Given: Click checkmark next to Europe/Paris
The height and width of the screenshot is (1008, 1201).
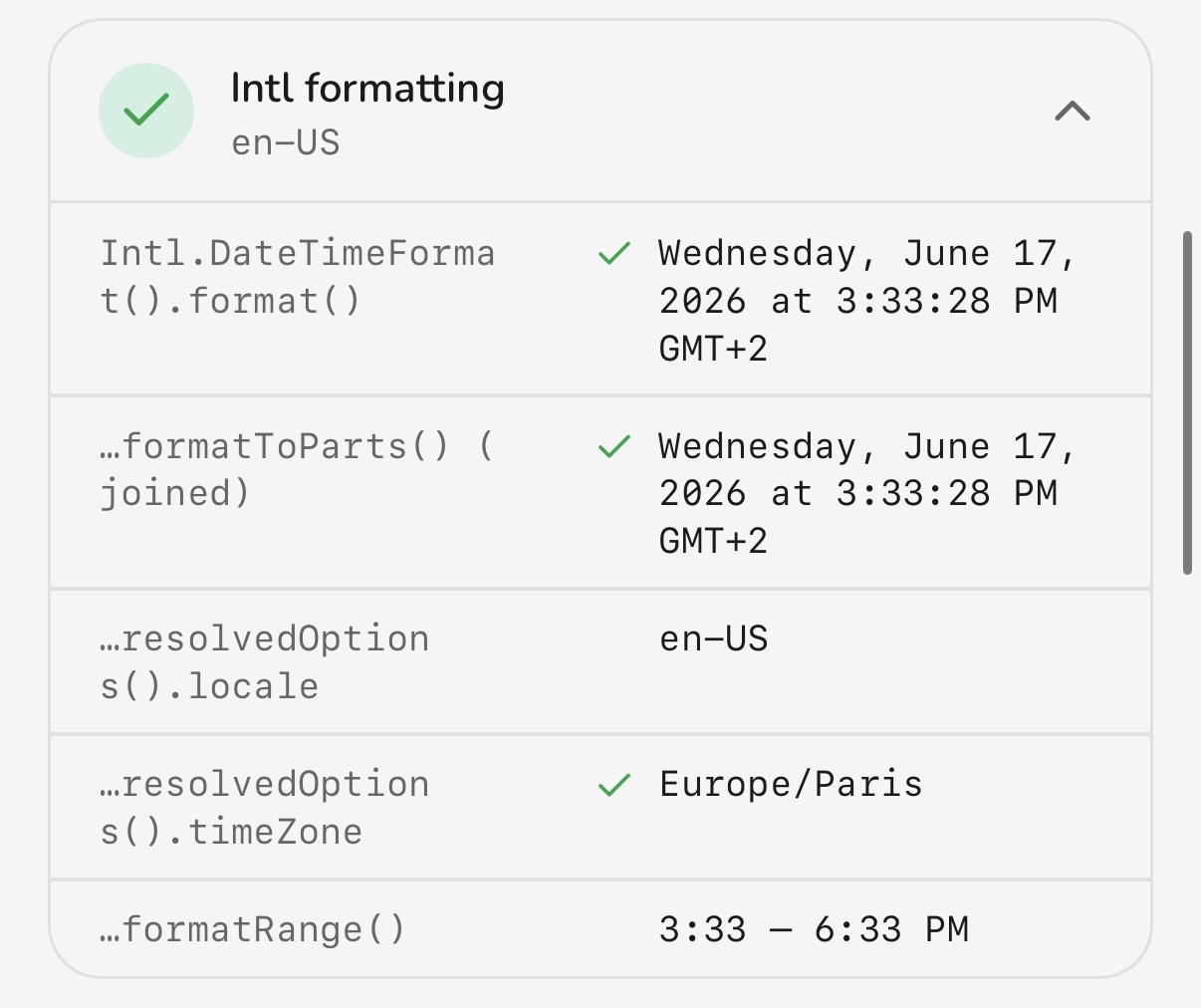Looking at the screenshot, I should pos(614,785).
